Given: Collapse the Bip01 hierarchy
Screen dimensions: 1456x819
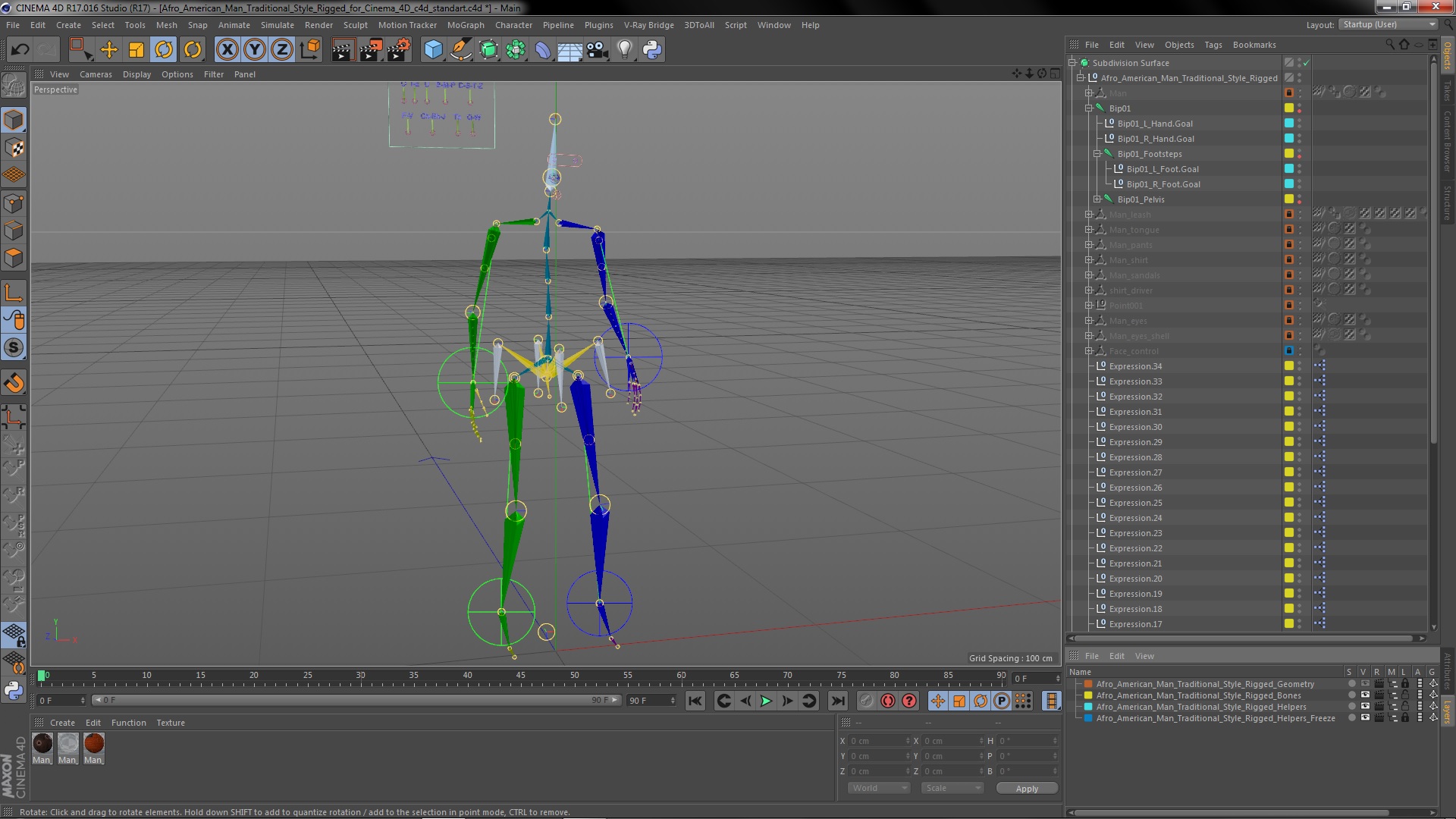Looking at the screenshot, I should tap(1089, 108).
